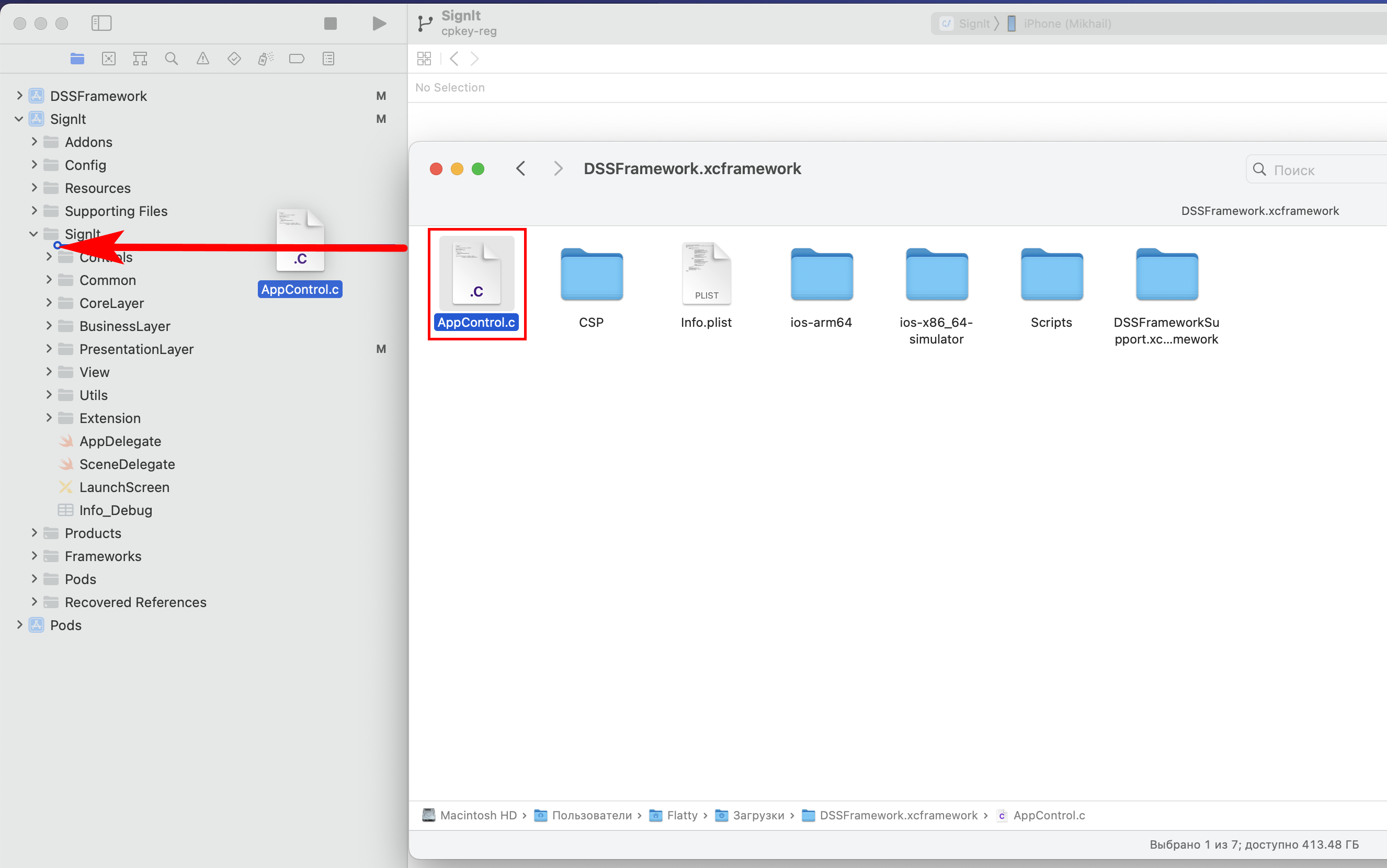Expand the PresentationLayer folder
1387x868 pixels.
[49, 349]
